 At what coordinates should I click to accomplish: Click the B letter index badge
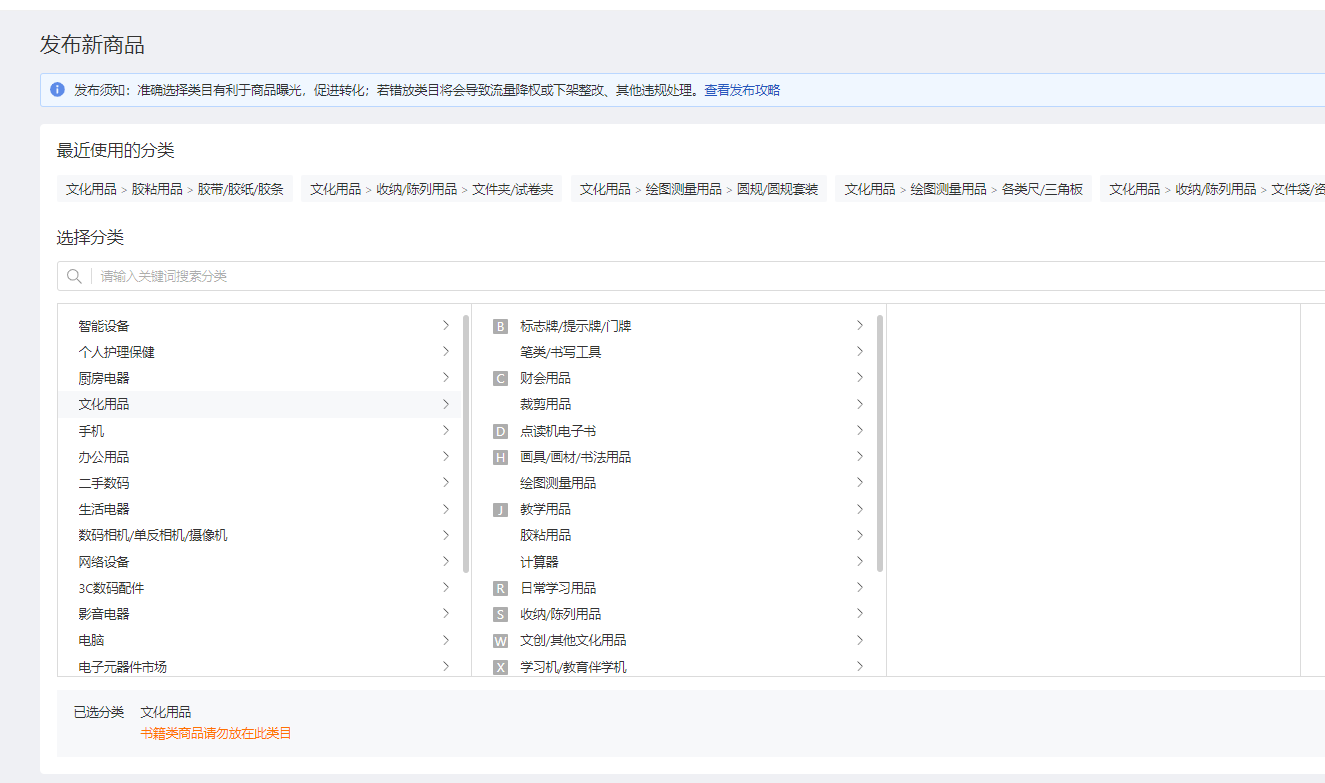(x=501, y=326)
